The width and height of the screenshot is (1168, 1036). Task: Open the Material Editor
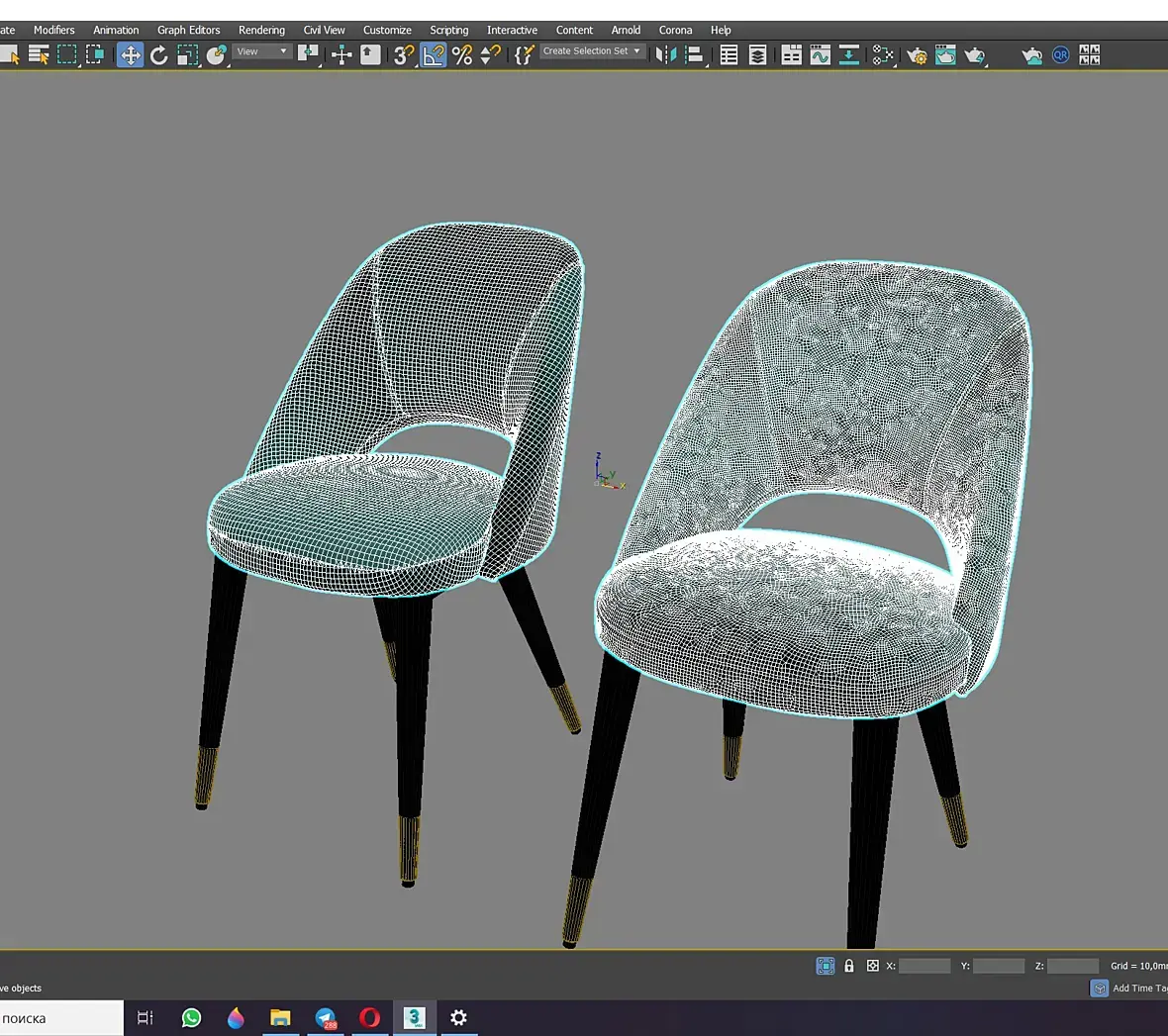883,55
